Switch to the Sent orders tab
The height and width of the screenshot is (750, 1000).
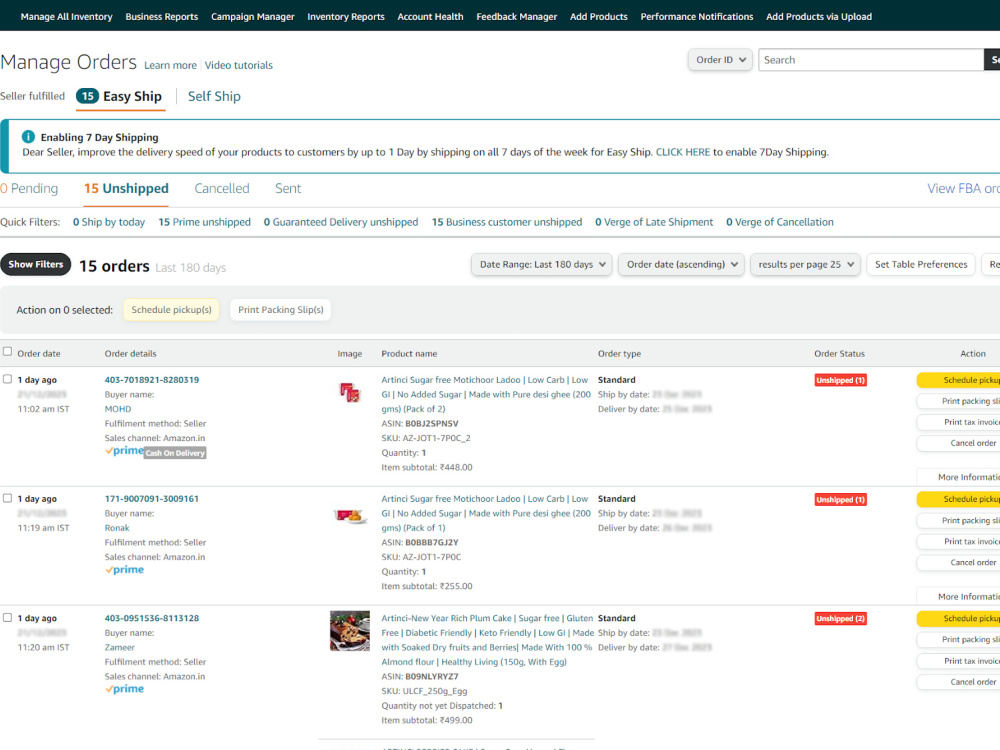[288, 188]
